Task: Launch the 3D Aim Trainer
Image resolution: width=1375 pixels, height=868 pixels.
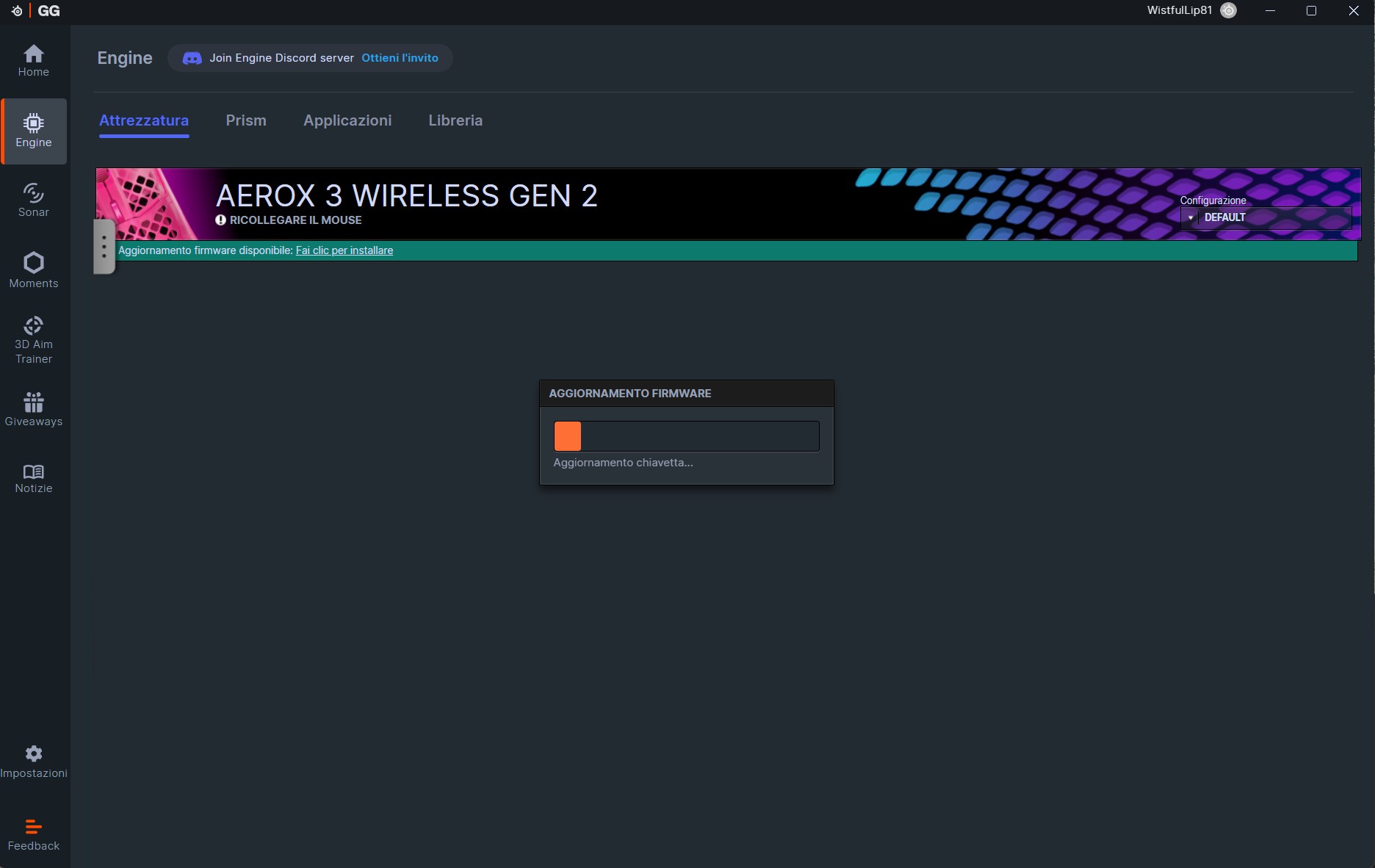Action: click(x=34, y=340)
